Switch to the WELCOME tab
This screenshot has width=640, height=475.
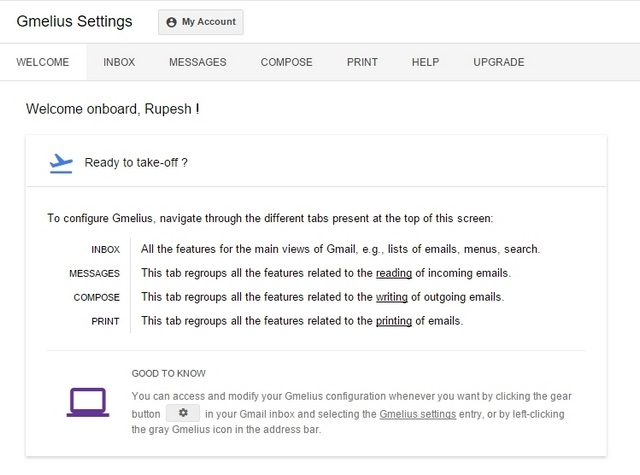click(x=43, y=62)
